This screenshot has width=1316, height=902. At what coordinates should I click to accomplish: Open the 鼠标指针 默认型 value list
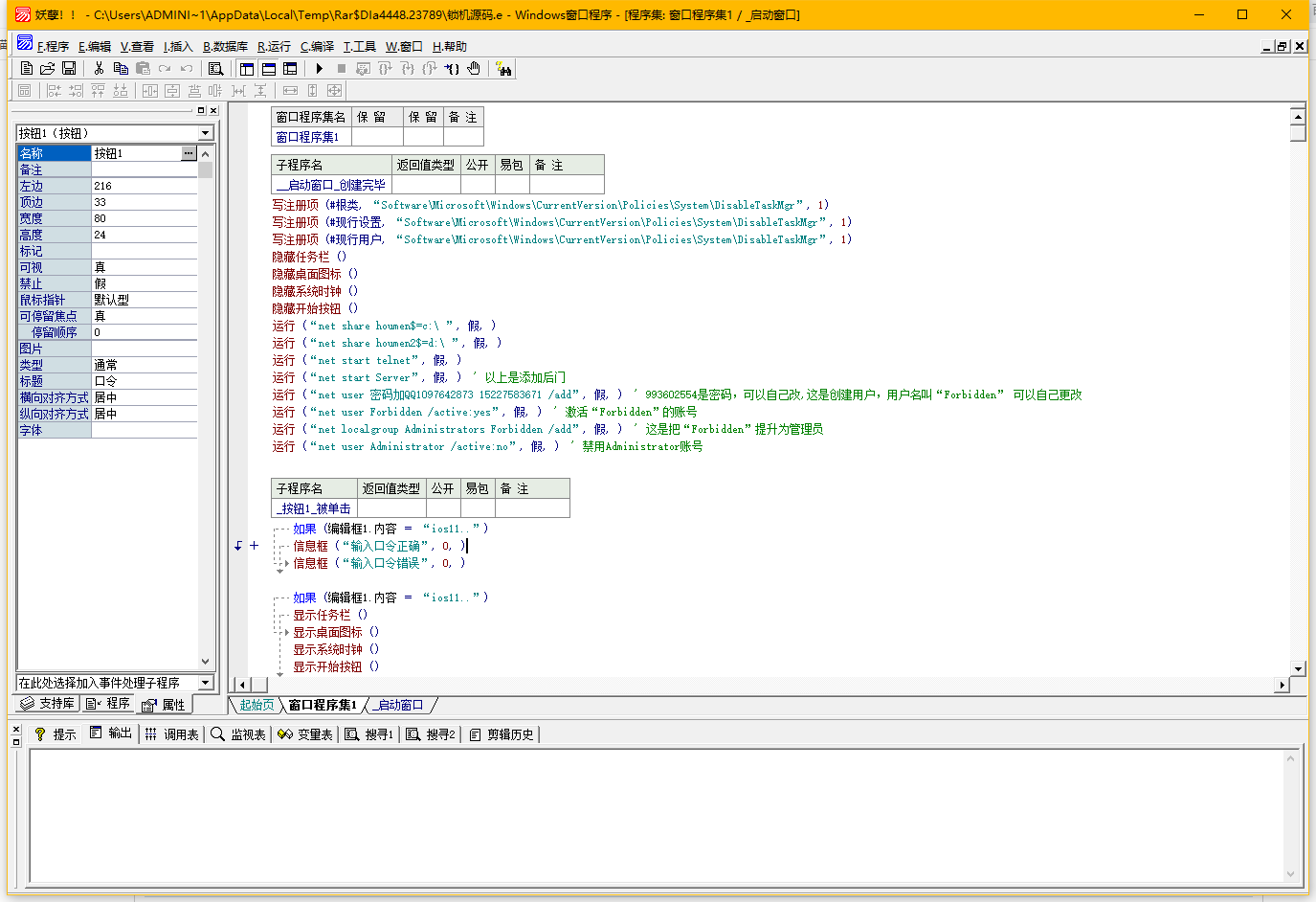coord(145,300)
